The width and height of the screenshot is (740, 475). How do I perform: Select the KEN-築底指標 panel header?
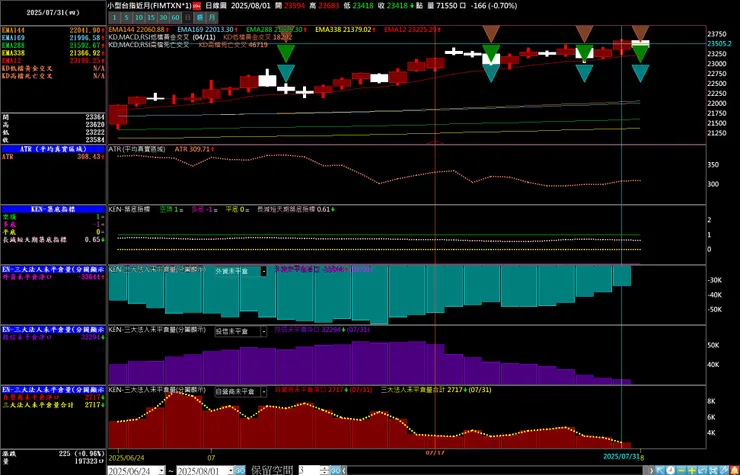(x=53, y=209)
